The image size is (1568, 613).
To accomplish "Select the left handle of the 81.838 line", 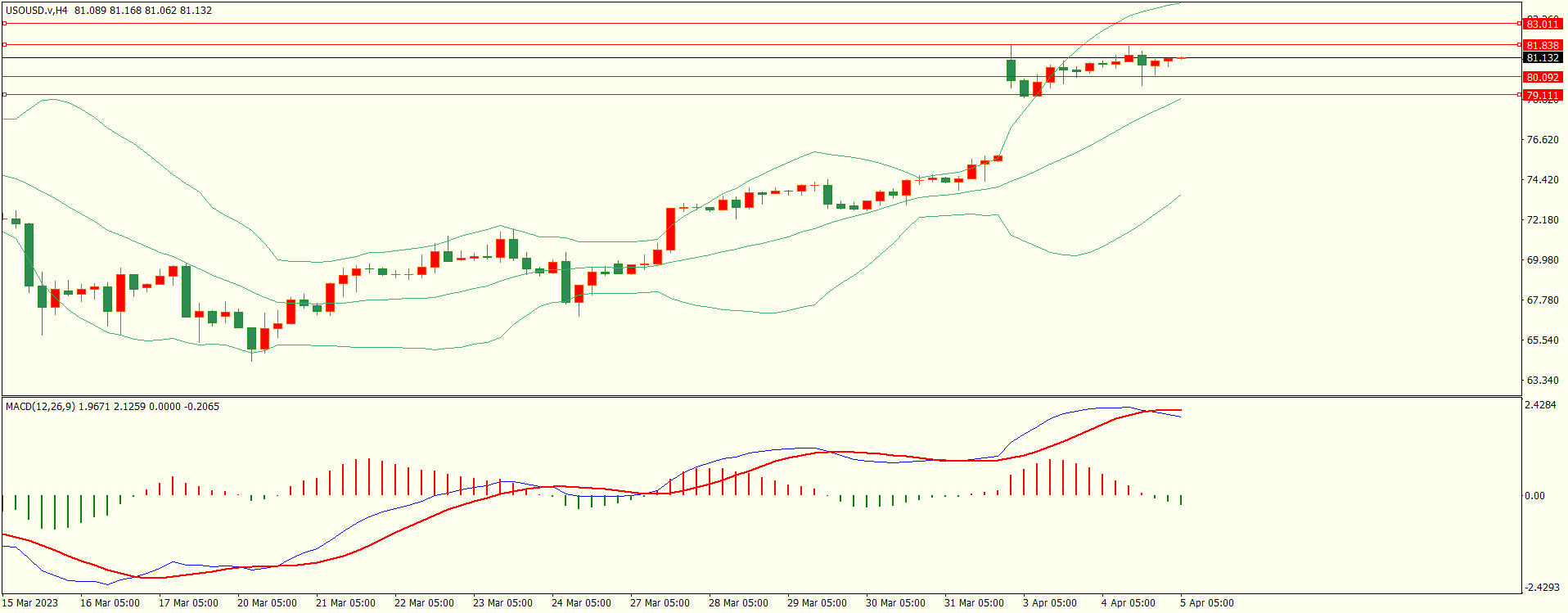I will (5, 45).
